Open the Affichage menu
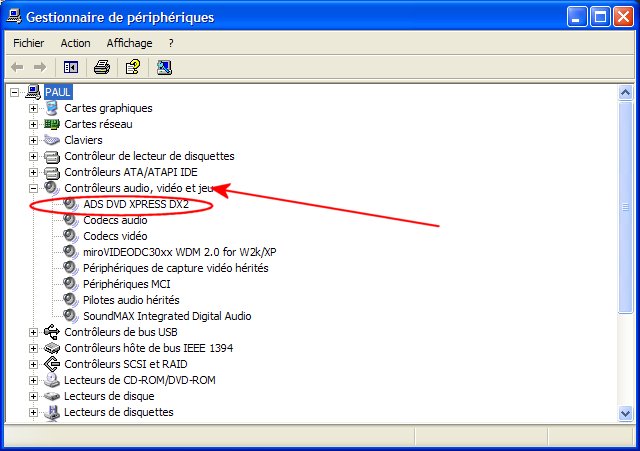This screenshot has height=451, width=640. (x=129, y=43)
